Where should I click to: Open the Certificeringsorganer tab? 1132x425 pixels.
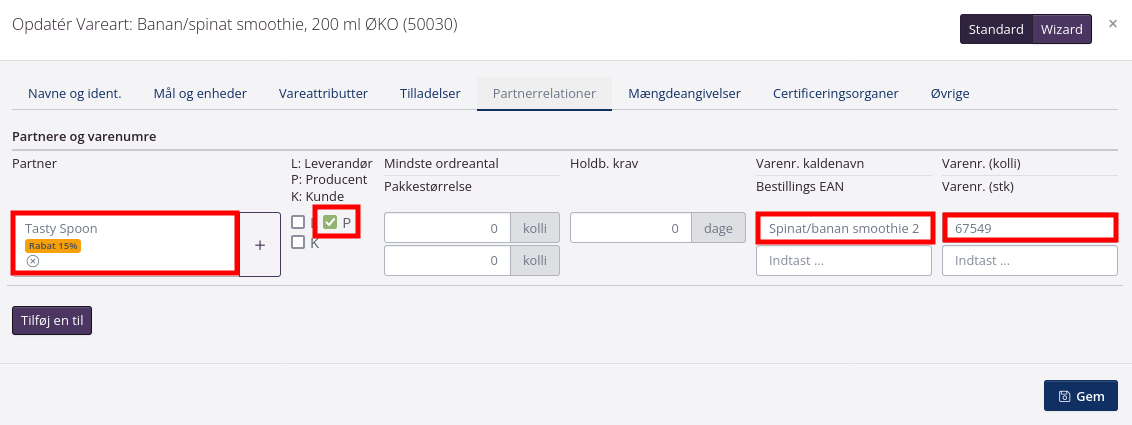(835, 93)
